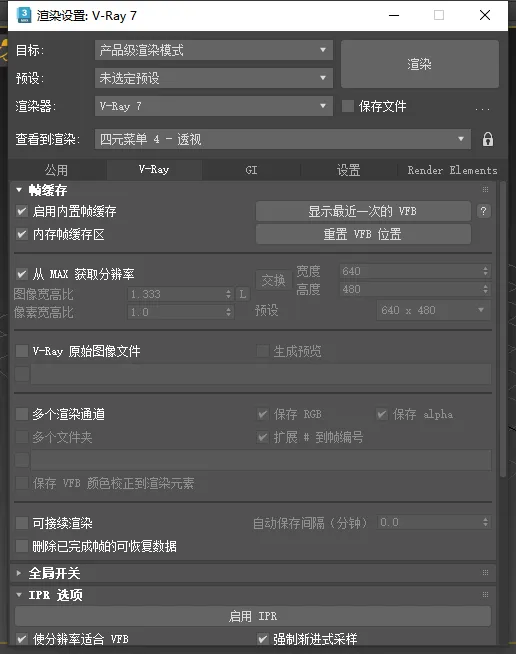The width and height of the screenshot is (516, 654).
Task: Expand the 全局开关 rollout
Action: pyautogui.click(x=19, y=573)
